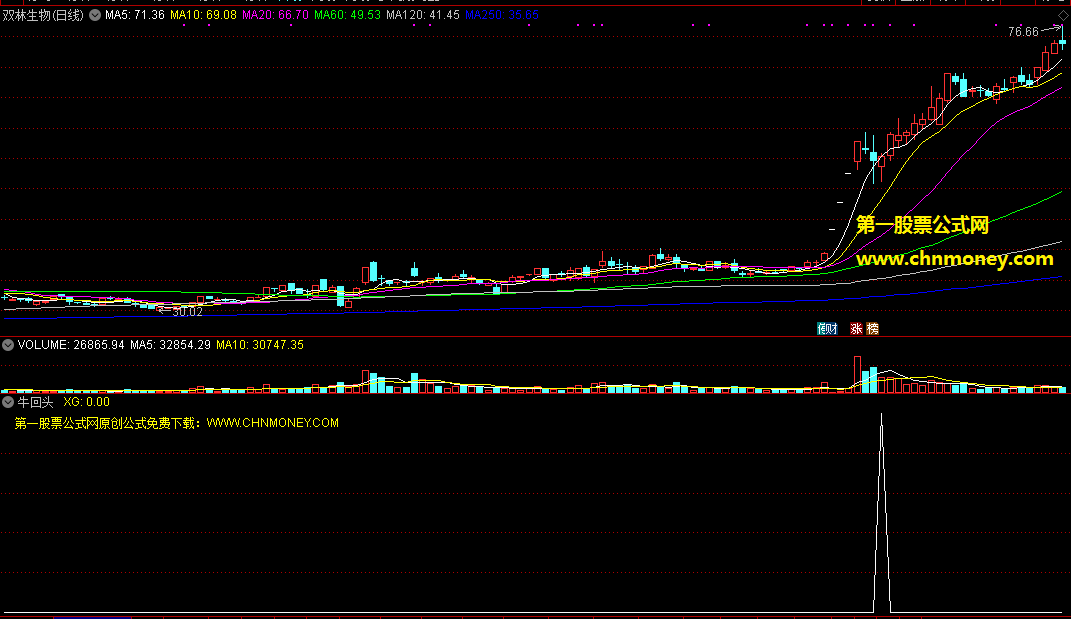Click the tallest red volume bar
This screenshot has height=619, width=1071.
pyautogui.click(x=857, y=374)
